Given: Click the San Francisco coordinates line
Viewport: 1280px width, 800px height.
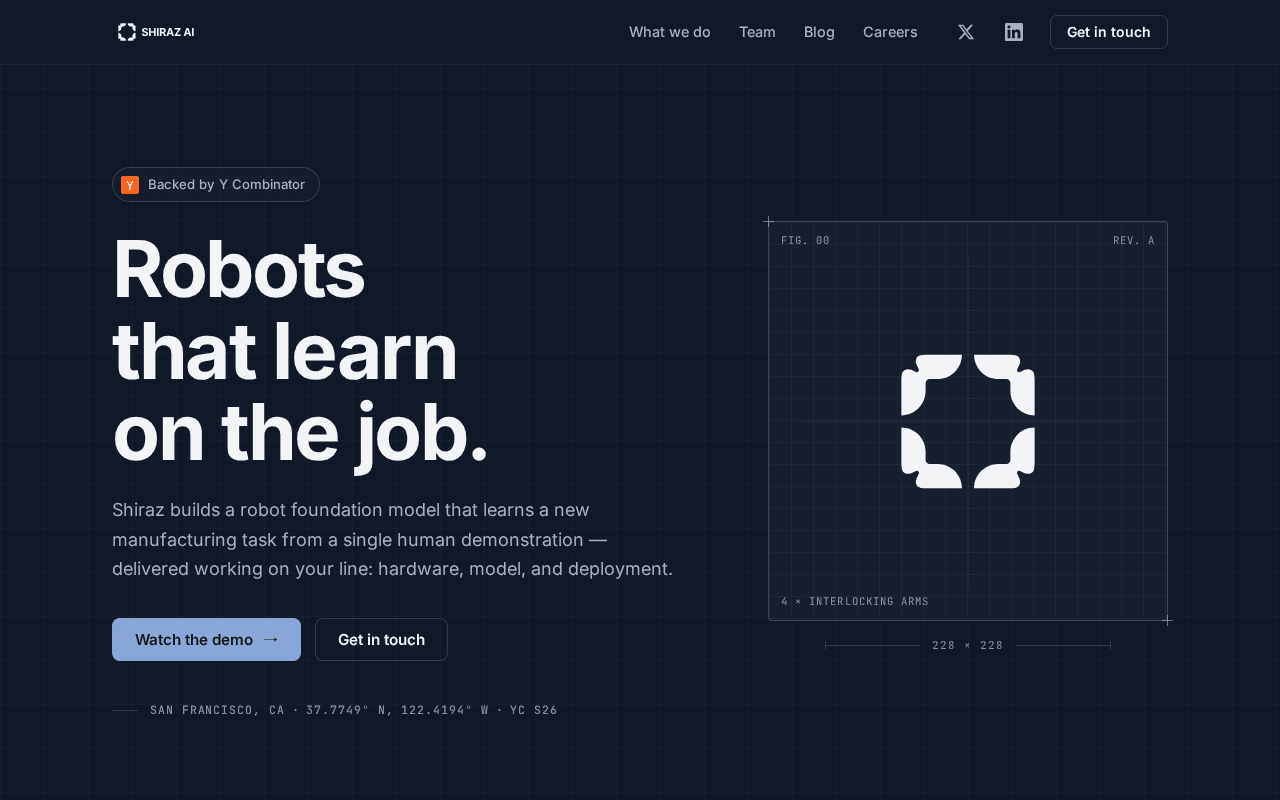Looking at the screenshot, I should coord(354,710).
